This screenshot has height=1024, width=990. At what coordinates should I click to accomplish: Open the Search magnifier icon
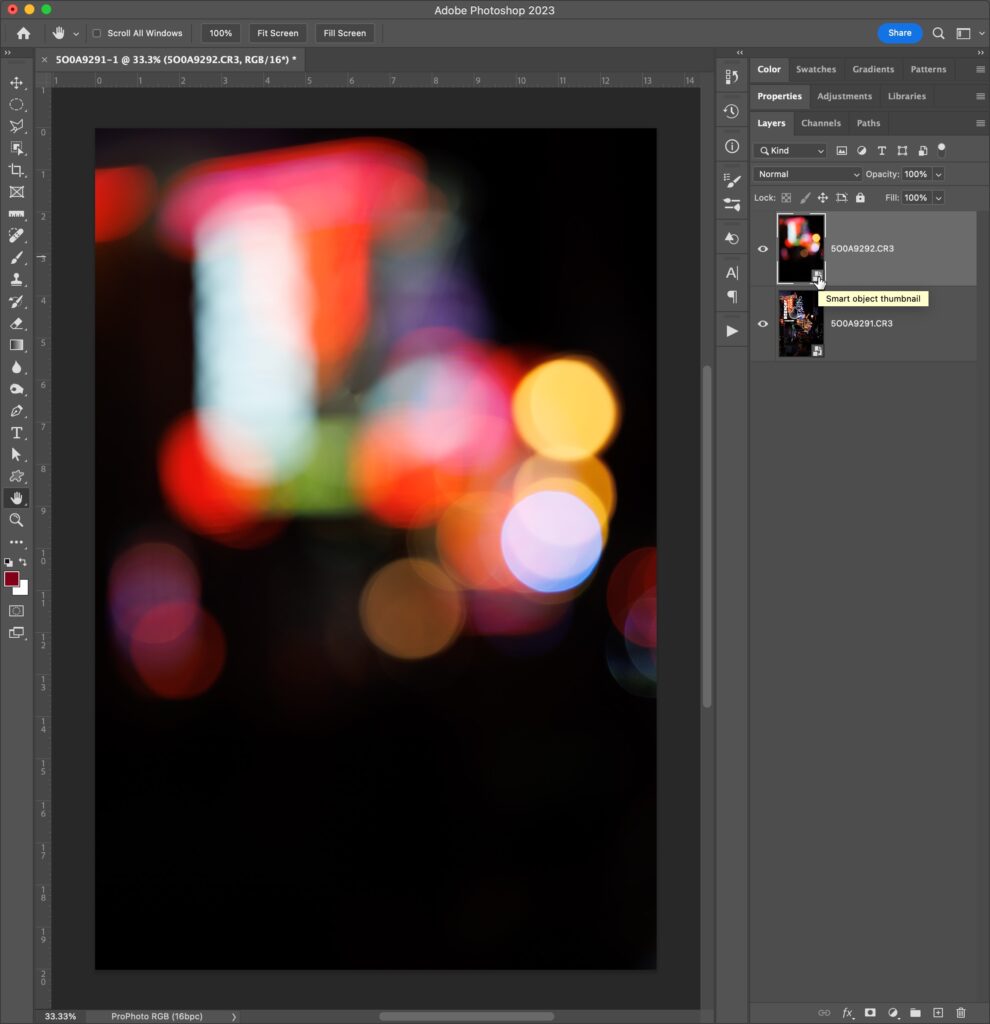pyautogui.click(x=938, y=33)
